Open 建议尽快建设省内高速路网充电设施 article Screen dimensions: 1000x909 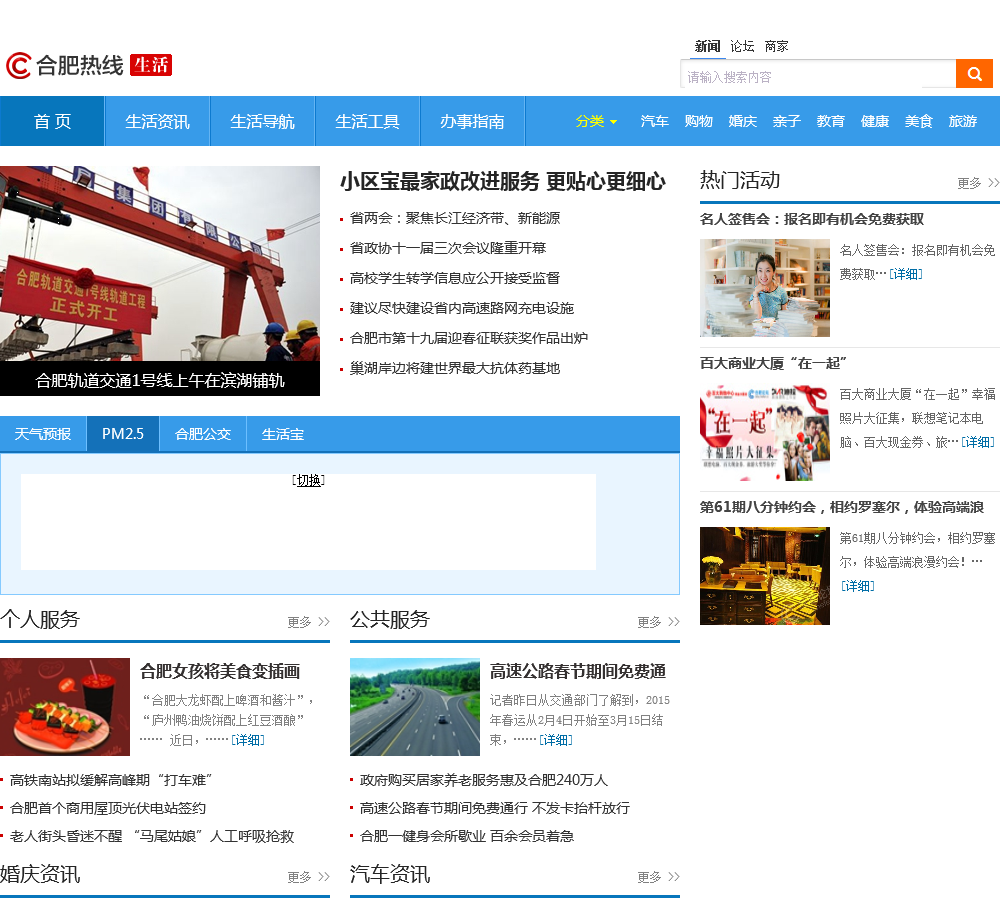(x=462, y=308)
